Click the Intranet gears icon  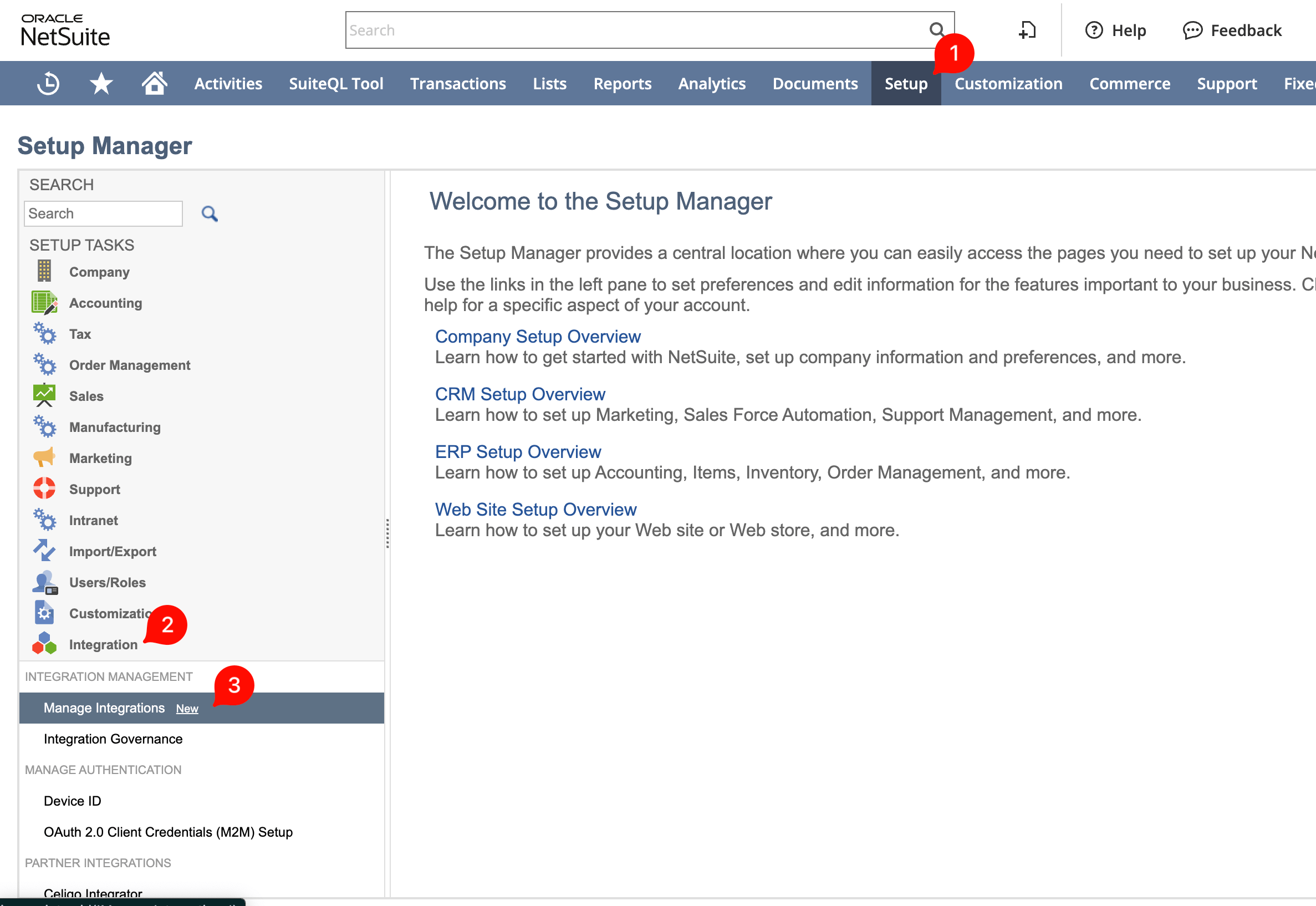[44, 520]
